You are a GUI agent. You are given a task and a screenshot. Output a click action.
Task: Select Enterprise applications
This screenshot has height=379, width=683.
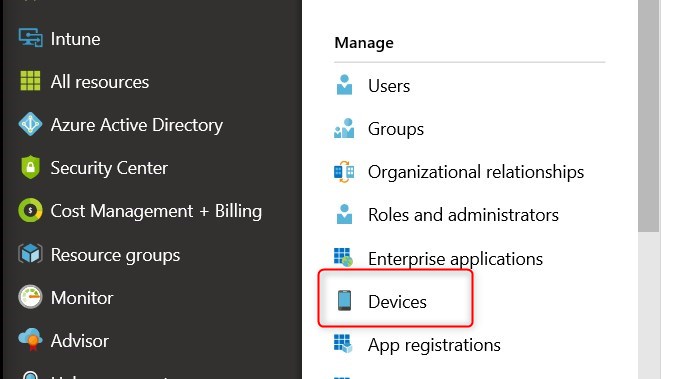tap(455, 259)
